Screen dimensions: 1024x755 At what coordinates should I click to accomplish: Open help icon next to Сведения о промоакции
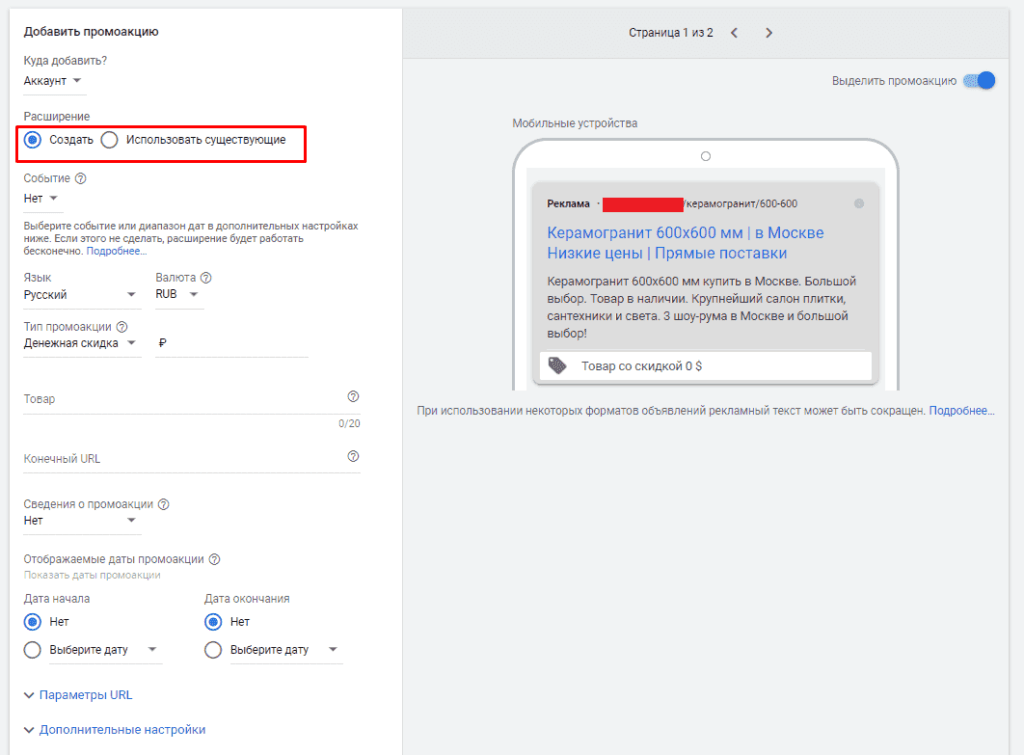[x=164, y=504]
